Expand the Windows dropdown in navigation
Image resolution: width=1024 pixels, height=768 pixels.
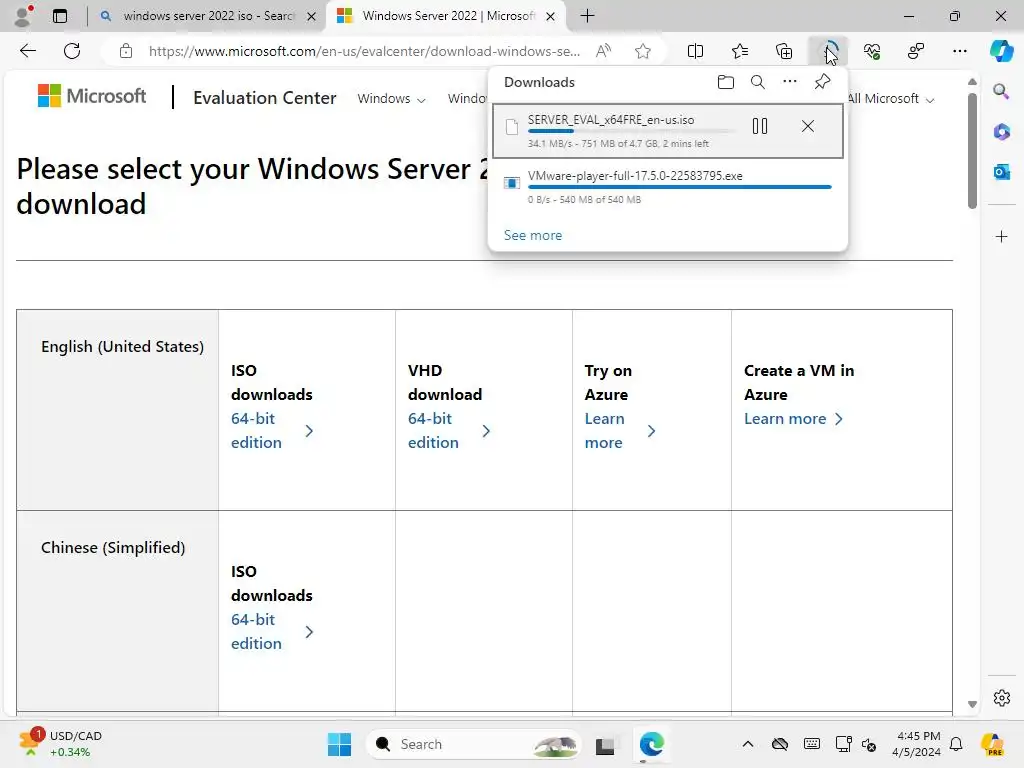[x=391, y=99]
